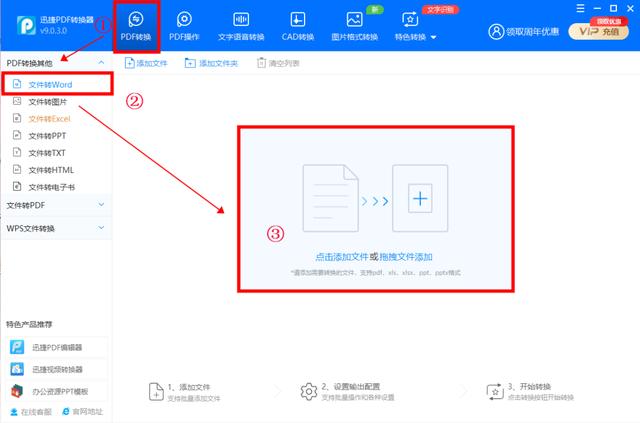The height and width of the screenshot is (423, 640).
Task: Select 文件转Word in the sidebar
Action: pos(57,84)
